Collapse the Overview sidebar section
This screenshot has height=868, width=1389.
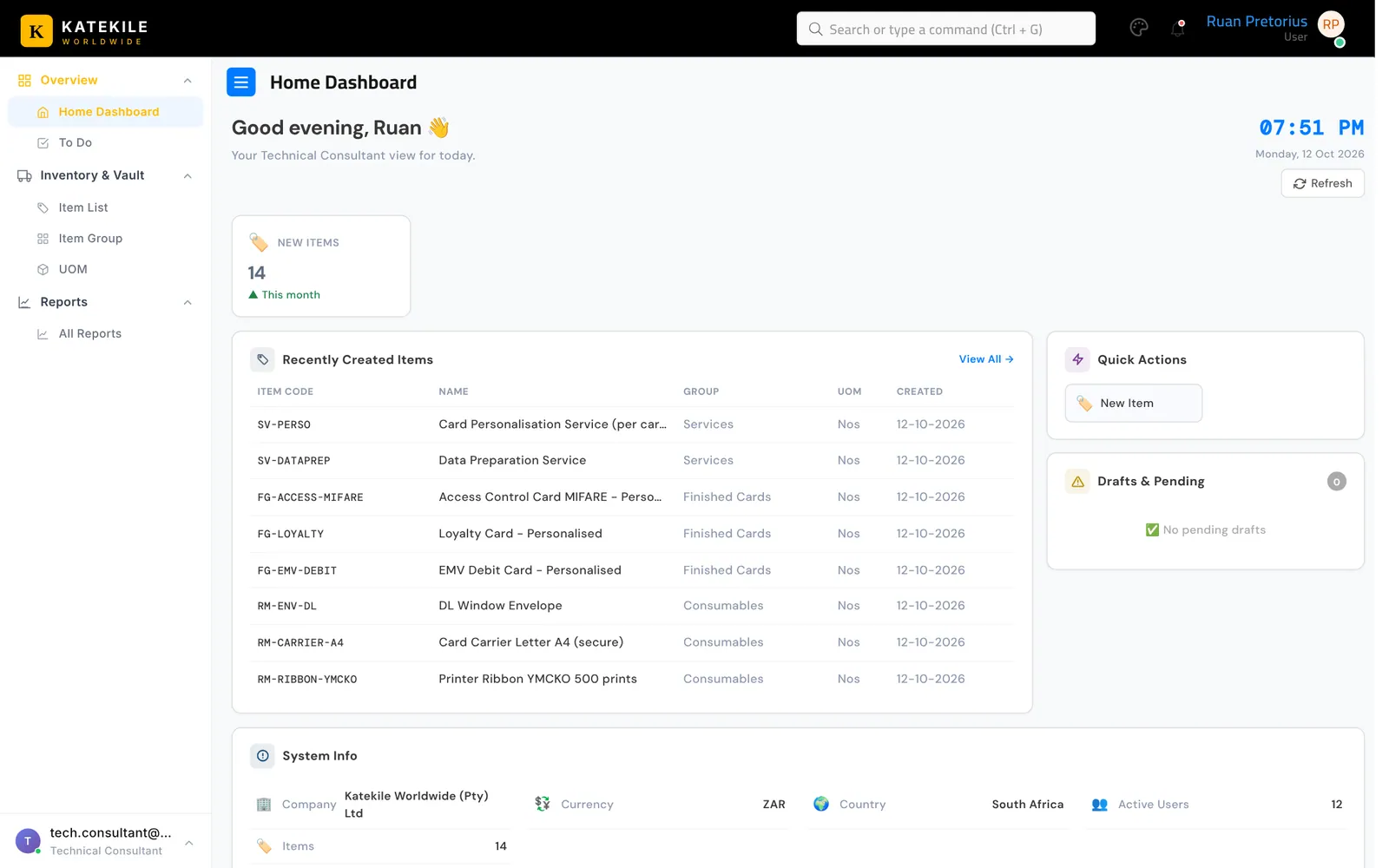tap(188, 81)
